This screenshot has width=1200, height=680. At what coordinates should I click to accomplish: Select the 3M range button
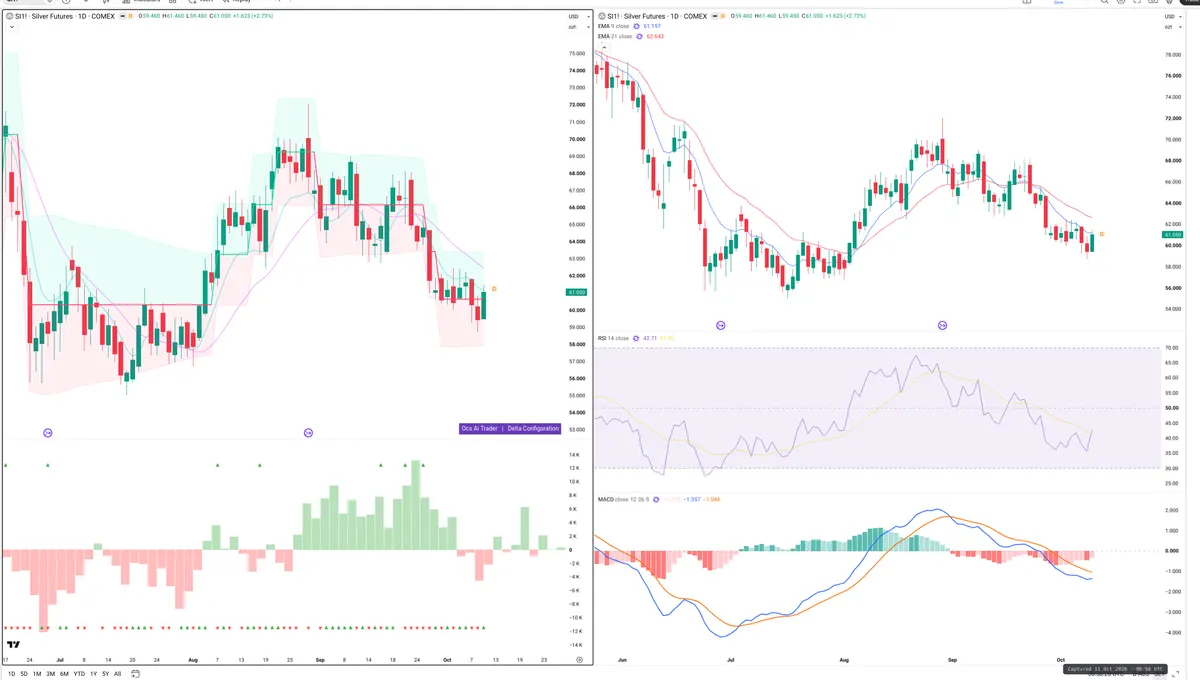pyautogui.click(x=51, y=674)
